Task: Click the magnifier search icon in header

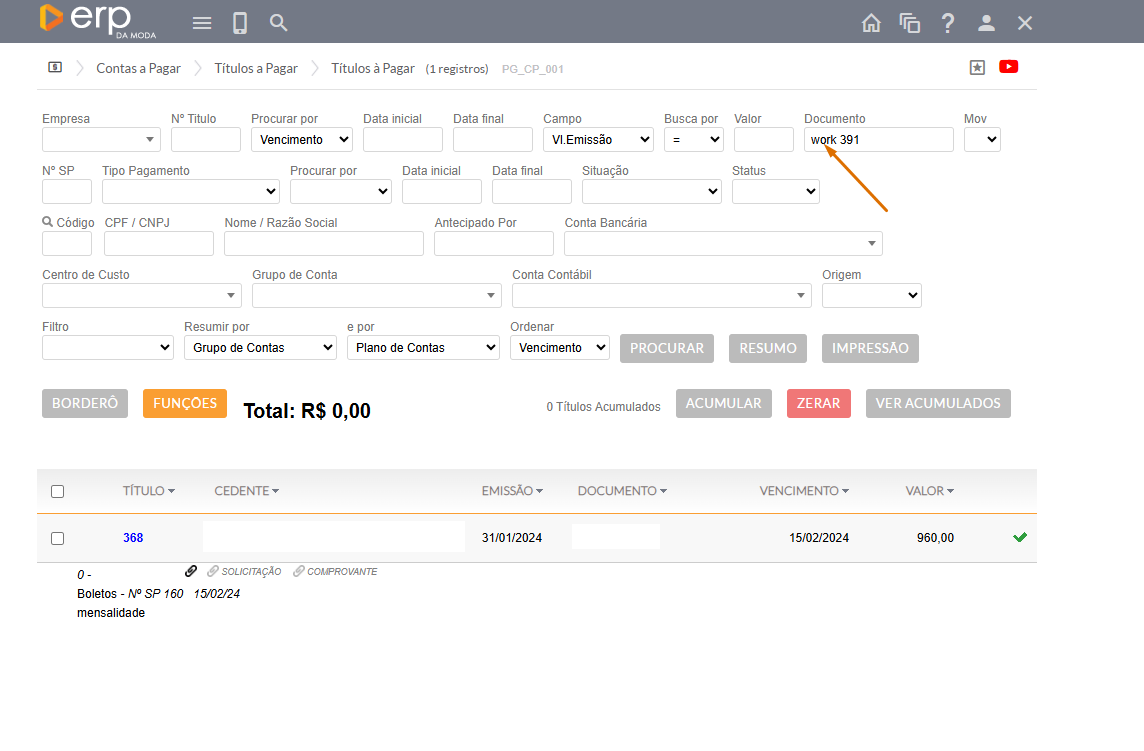Action: point(279,23)
